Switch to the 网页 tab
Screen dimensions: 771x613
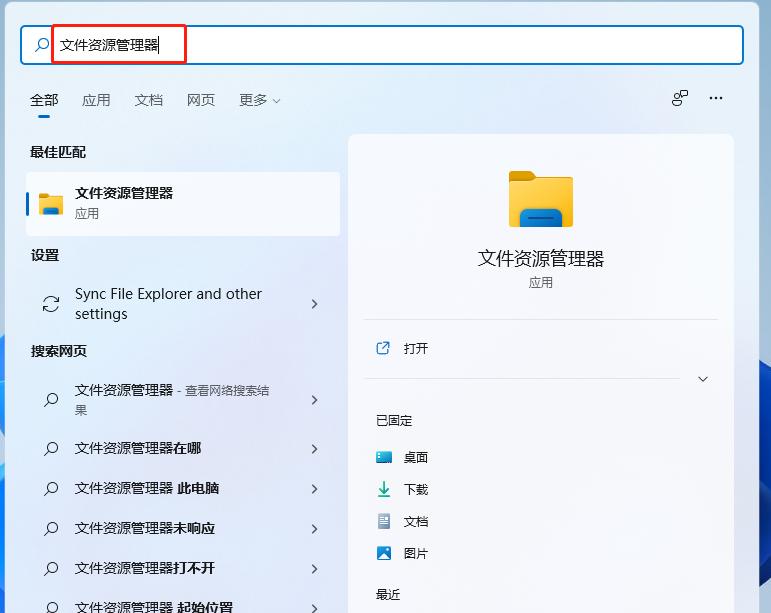click(x=201, y=100)
